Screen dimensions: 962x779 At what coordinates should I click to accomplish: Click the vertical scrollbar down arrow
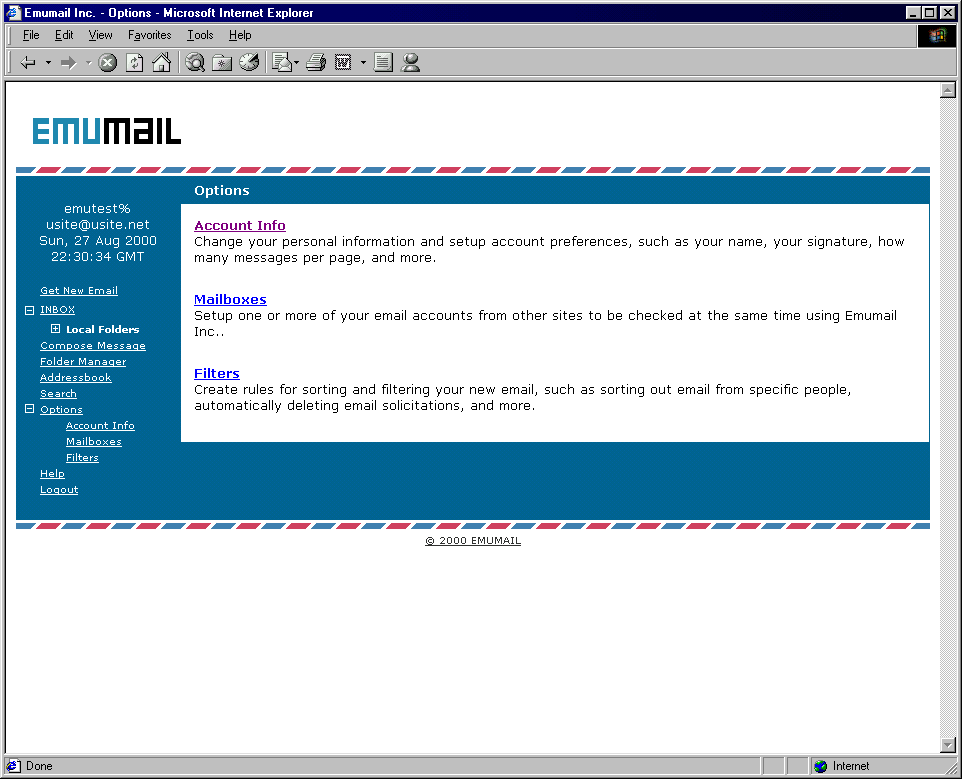click(948, 745)
